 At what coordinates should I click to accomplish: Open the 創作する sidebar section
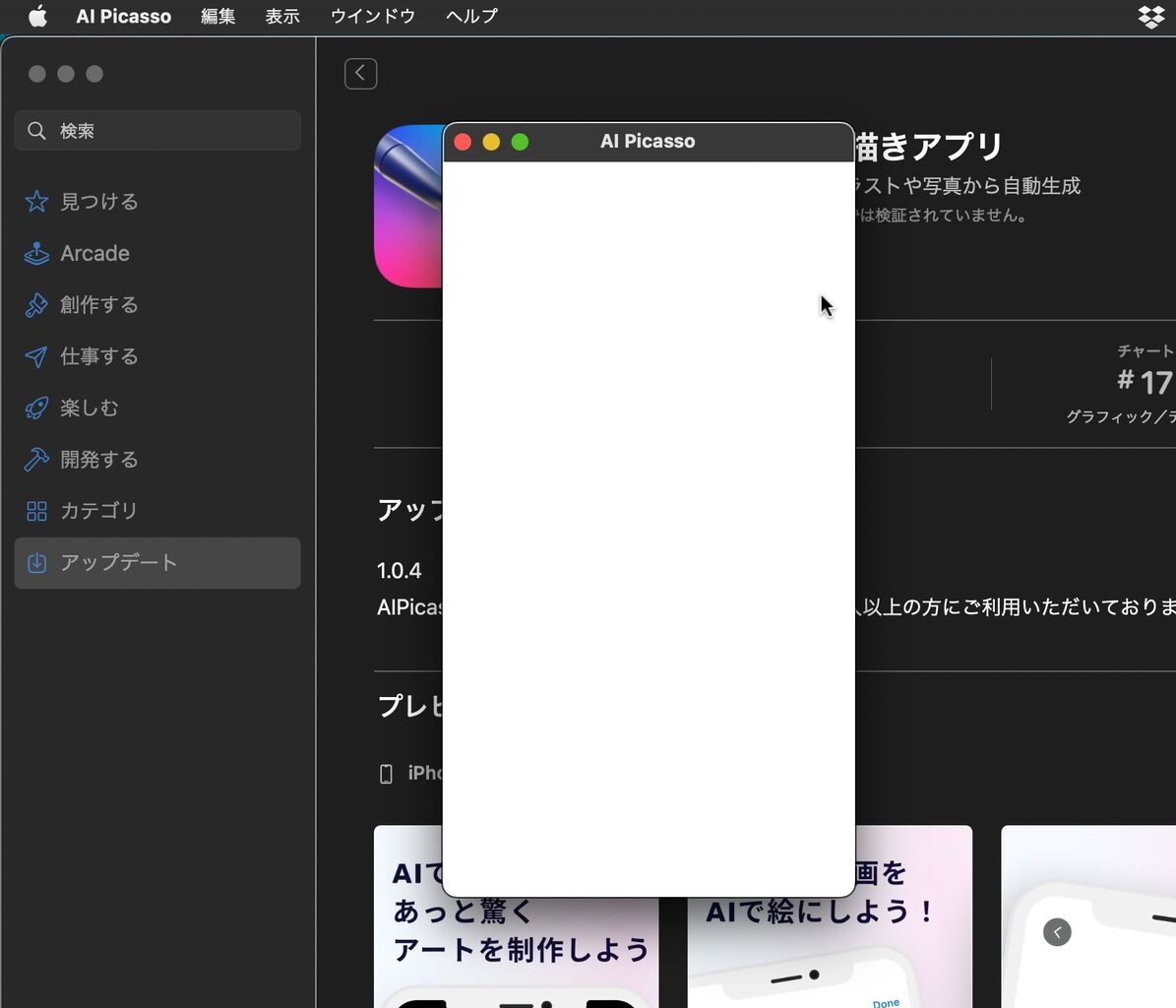(x=157, y=304)
